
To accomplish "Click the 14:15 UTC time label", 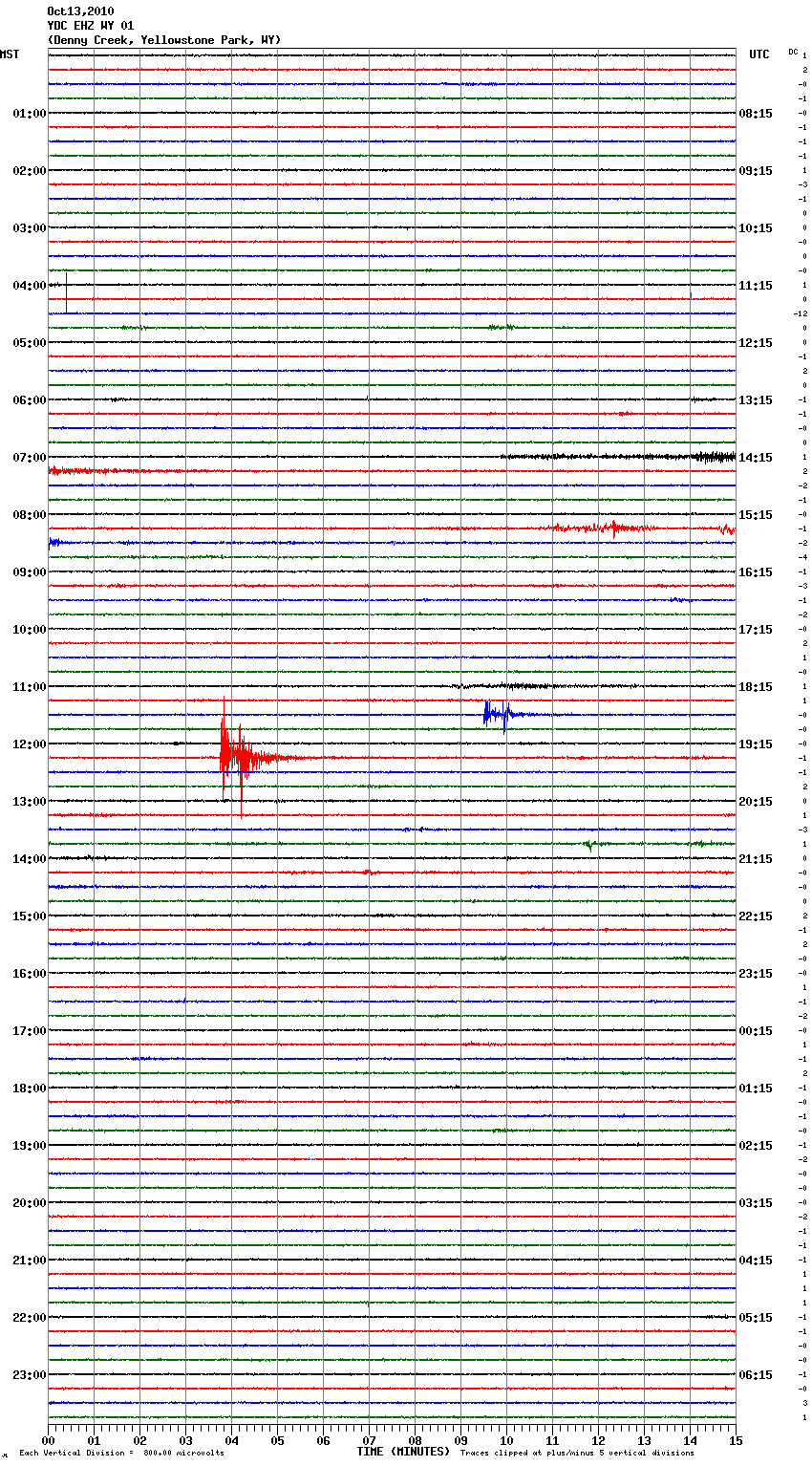I will point(756,458).
